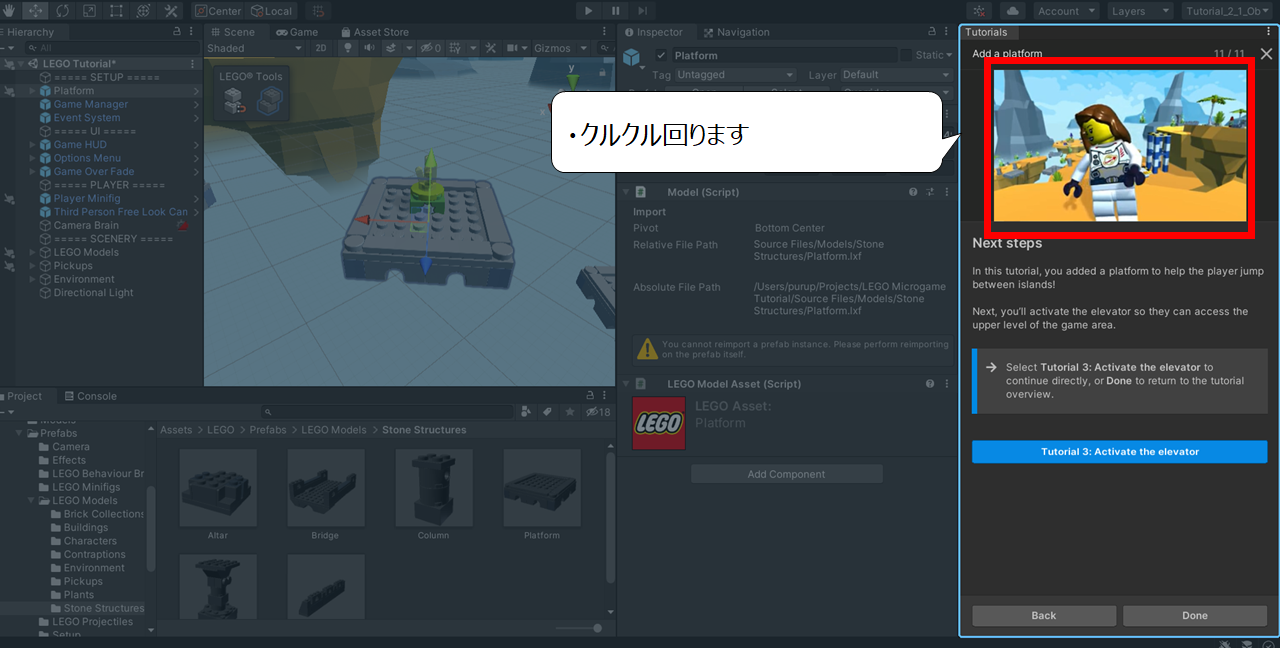1280x648 pixels.
Task: Click the Add Component button
Action: [x=786, y=474]
